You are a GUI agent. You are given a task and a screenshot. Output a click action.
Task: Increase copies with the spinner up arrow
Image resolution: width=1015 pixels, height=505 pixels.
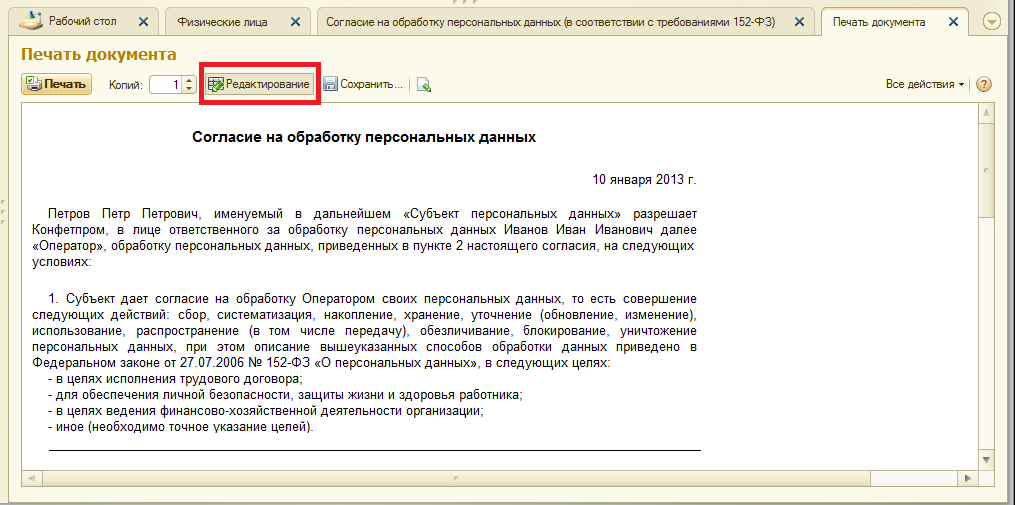(x=190, y=80)
